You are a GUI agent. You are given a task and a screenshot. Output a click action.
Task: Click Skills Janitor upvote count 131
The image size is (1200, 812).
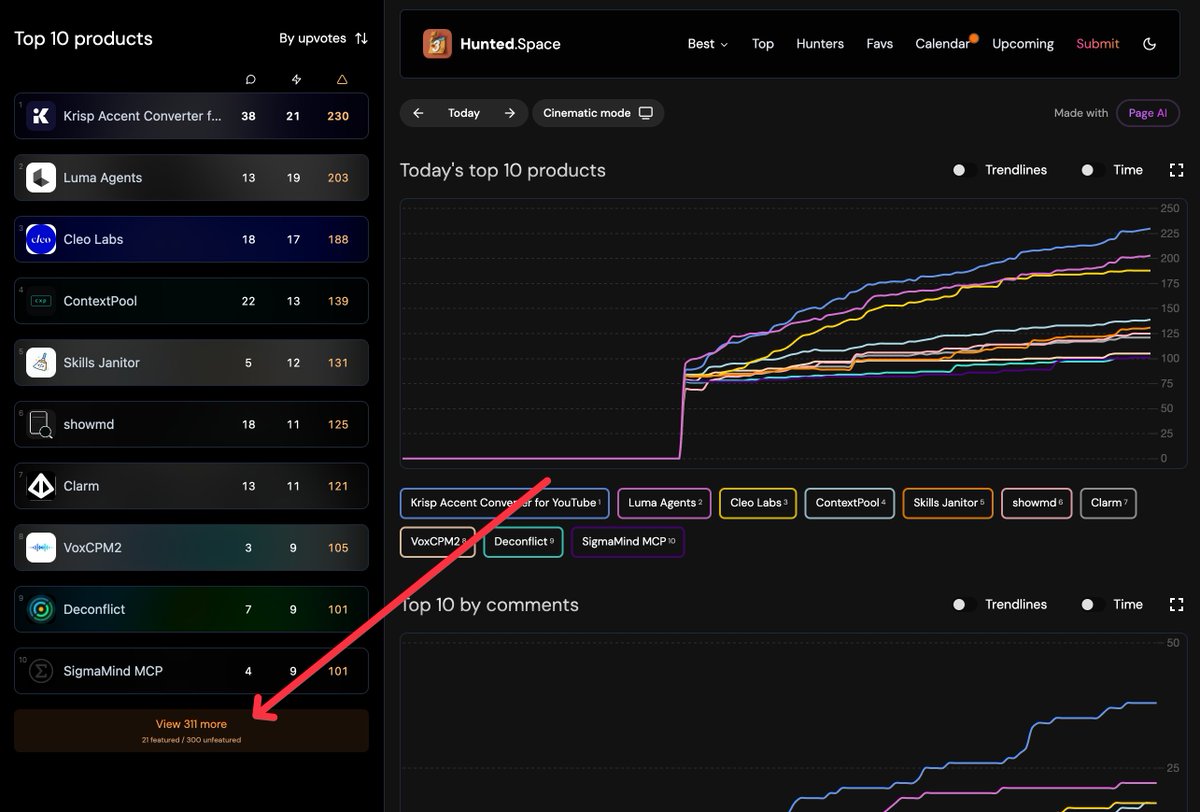[x=338, y=363]
